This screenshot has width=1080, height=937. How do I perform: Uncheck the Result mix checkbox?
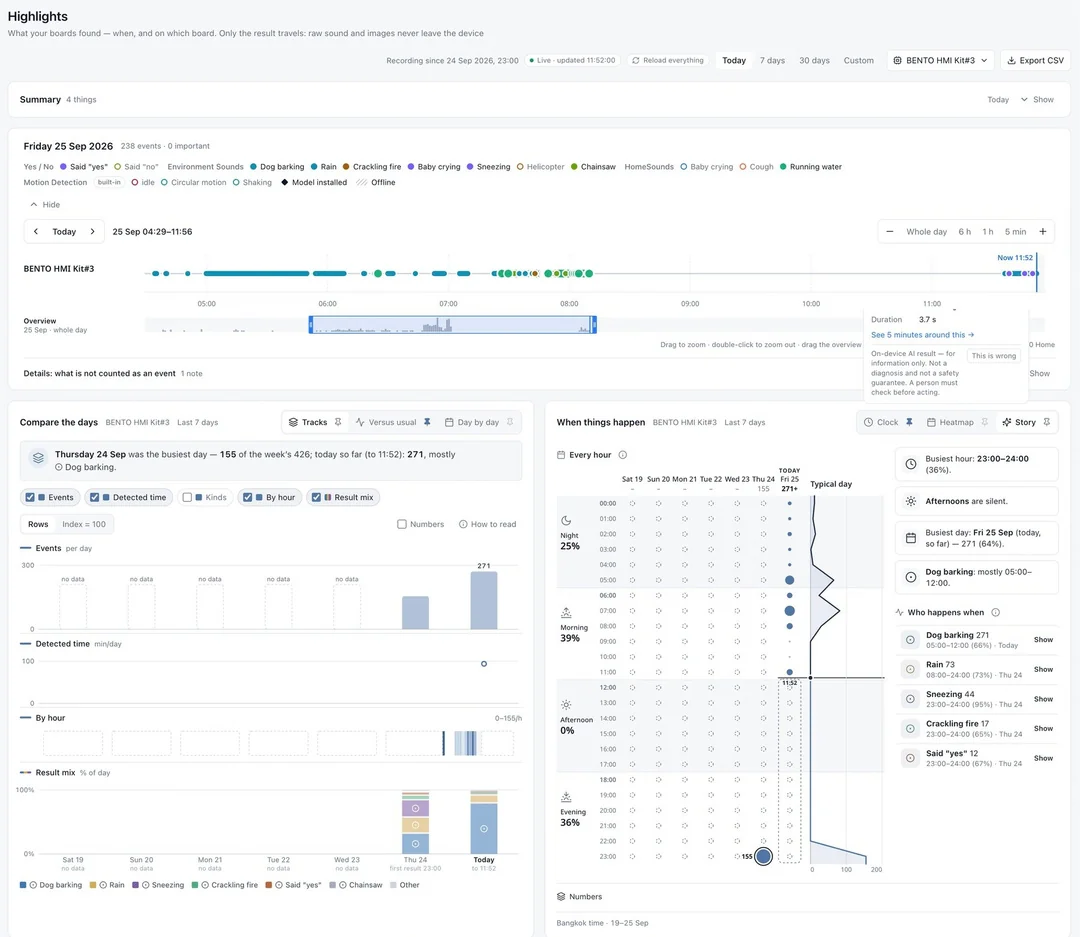[316, 497]
